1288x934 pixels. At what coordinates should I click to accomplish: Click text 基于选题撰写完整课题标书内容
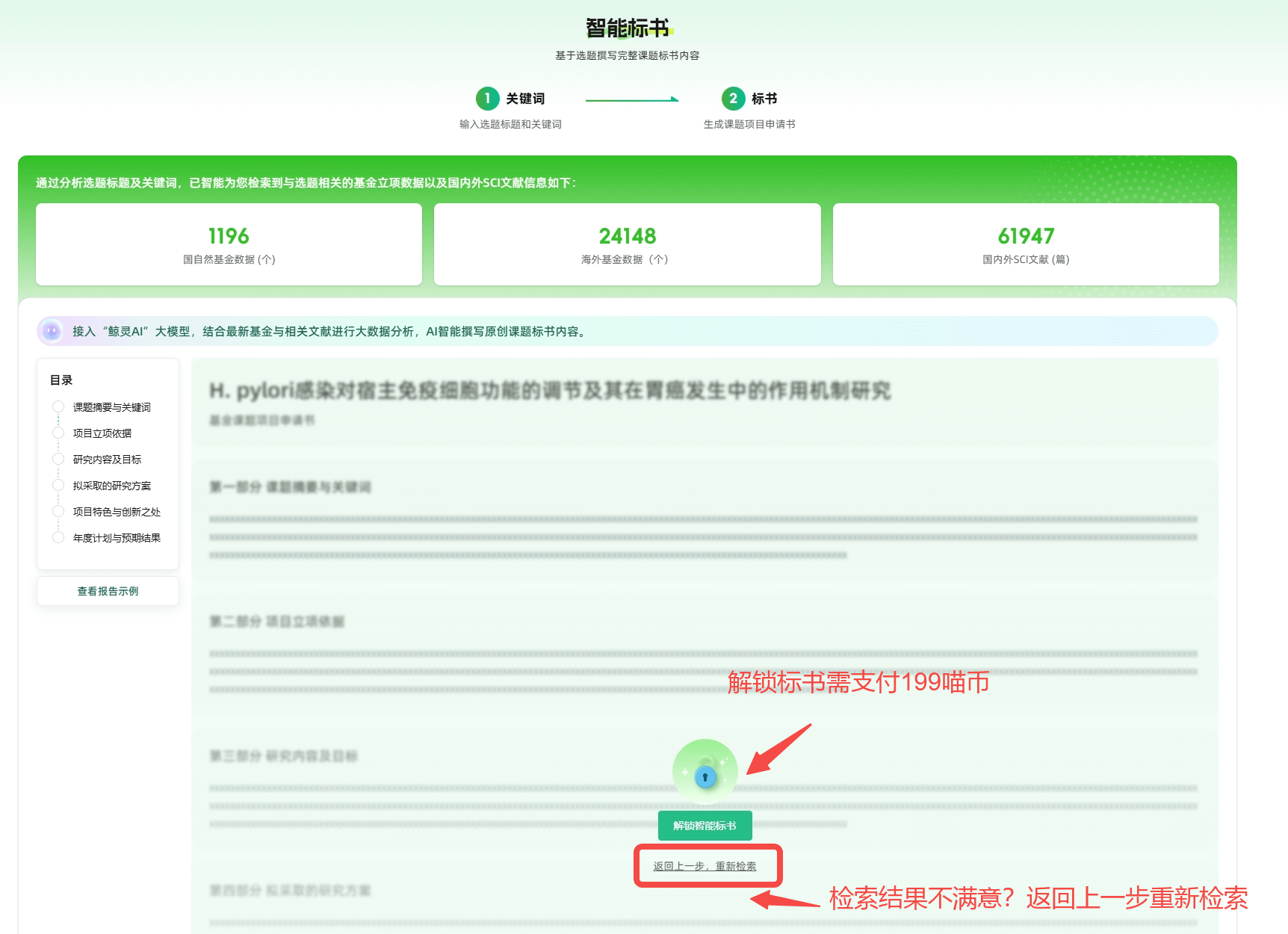point(628,55)
